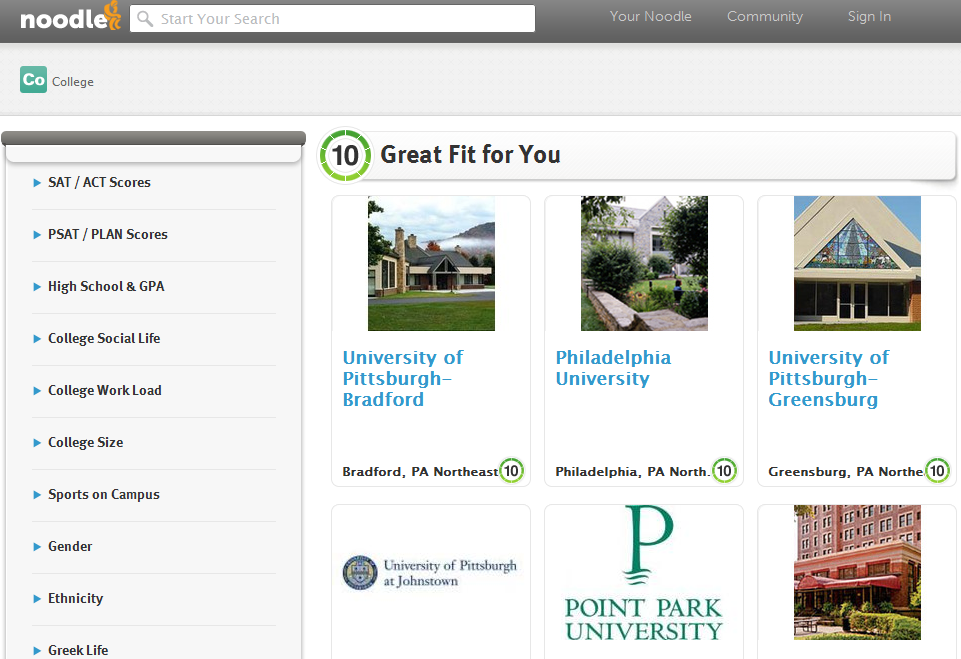Open the Philadelphia University link

coord(613,368)
